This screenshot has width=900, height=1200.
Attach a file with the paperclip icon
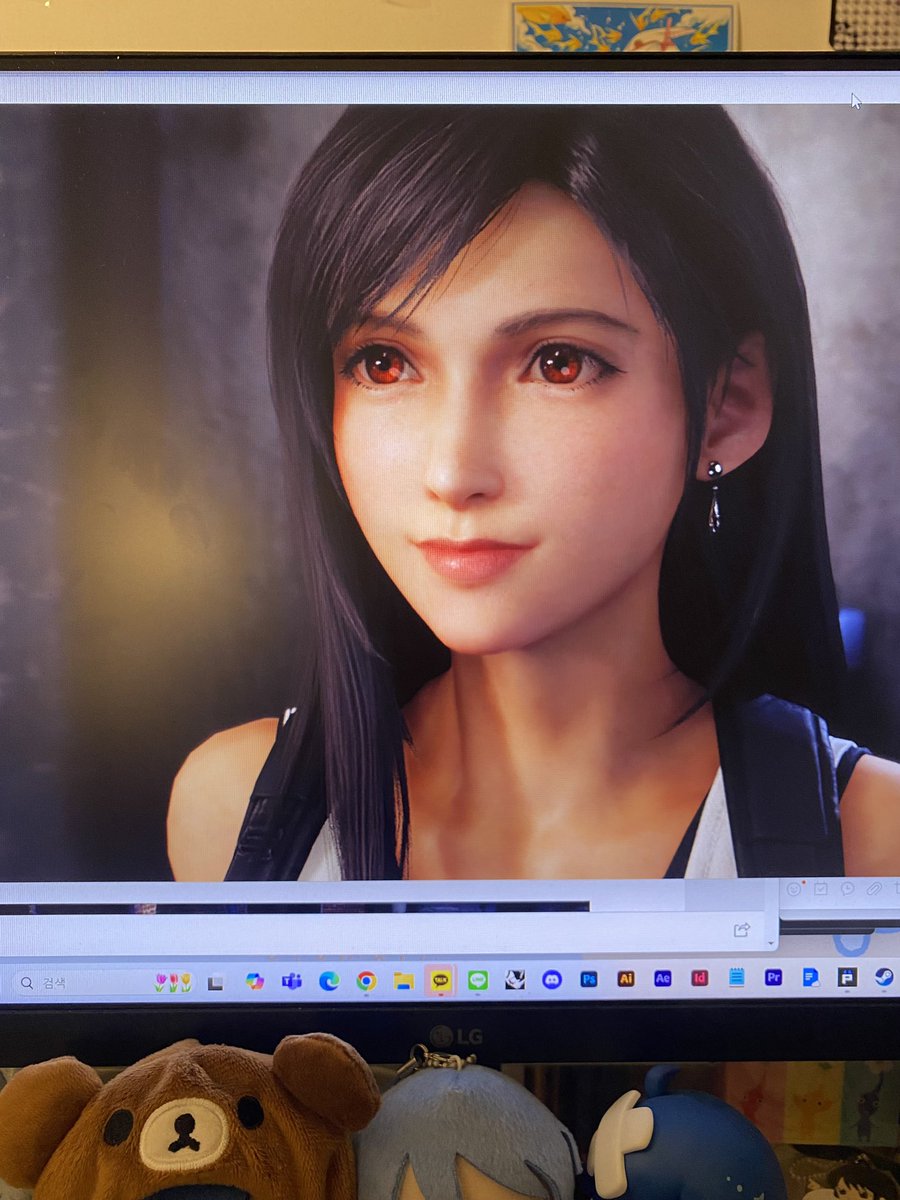(x=874, y=888)
